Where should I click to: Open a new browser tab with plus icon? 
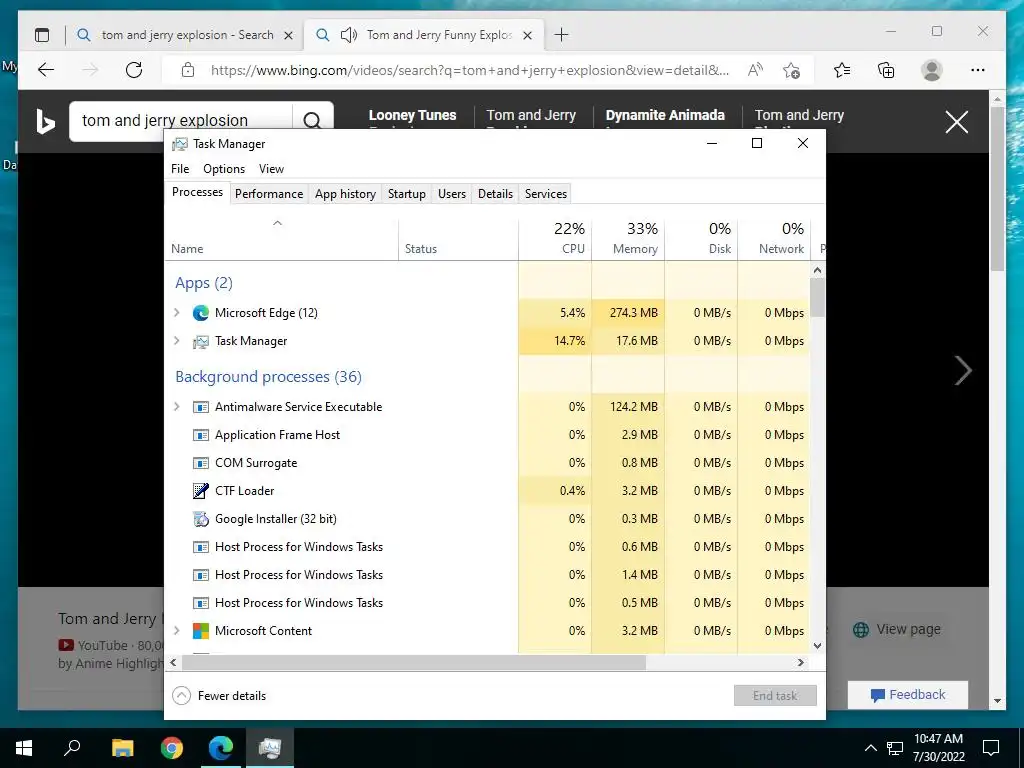561,35
